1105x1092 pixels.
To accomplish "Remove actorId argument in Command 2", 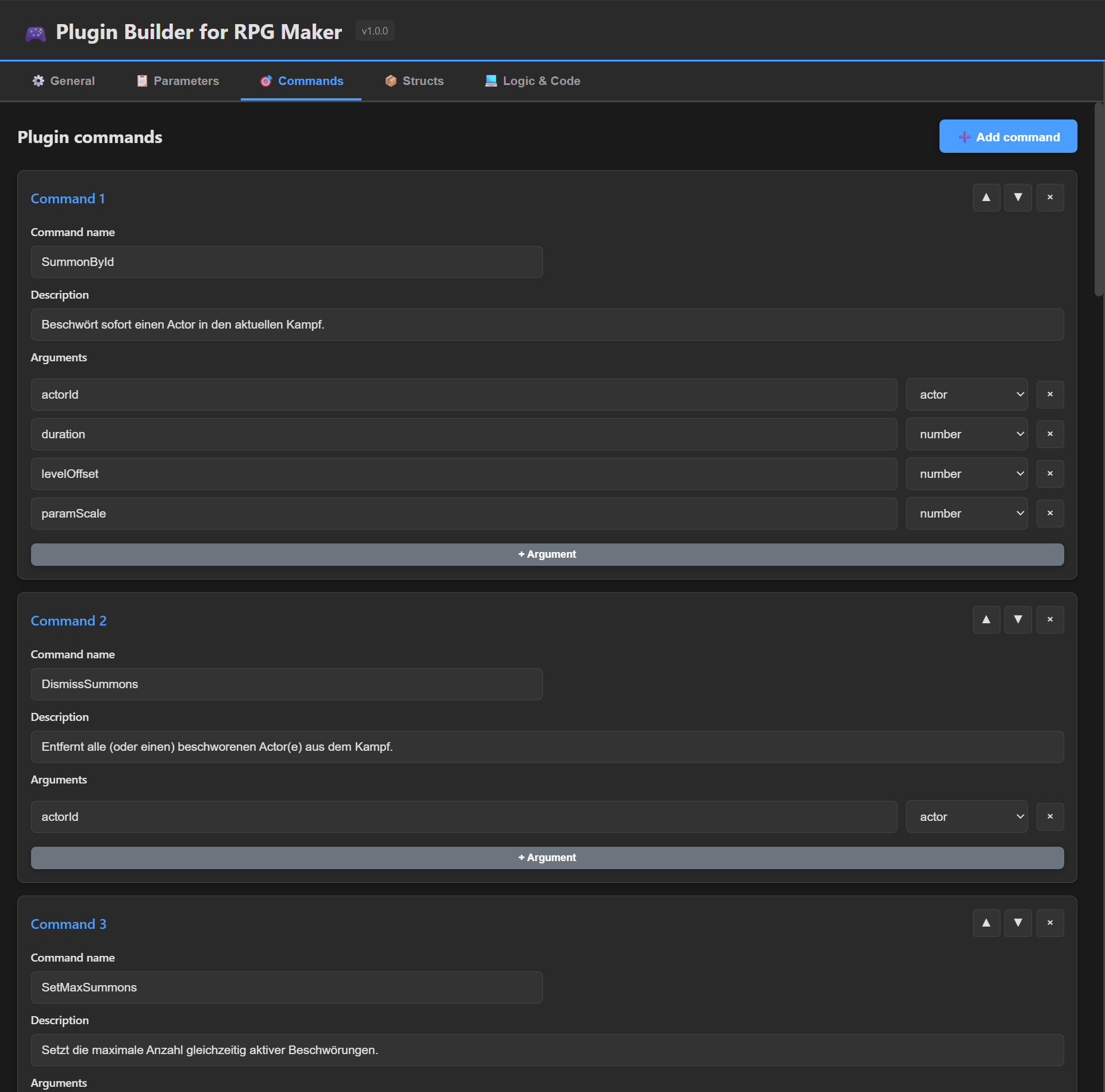I will click(1050, 817).
